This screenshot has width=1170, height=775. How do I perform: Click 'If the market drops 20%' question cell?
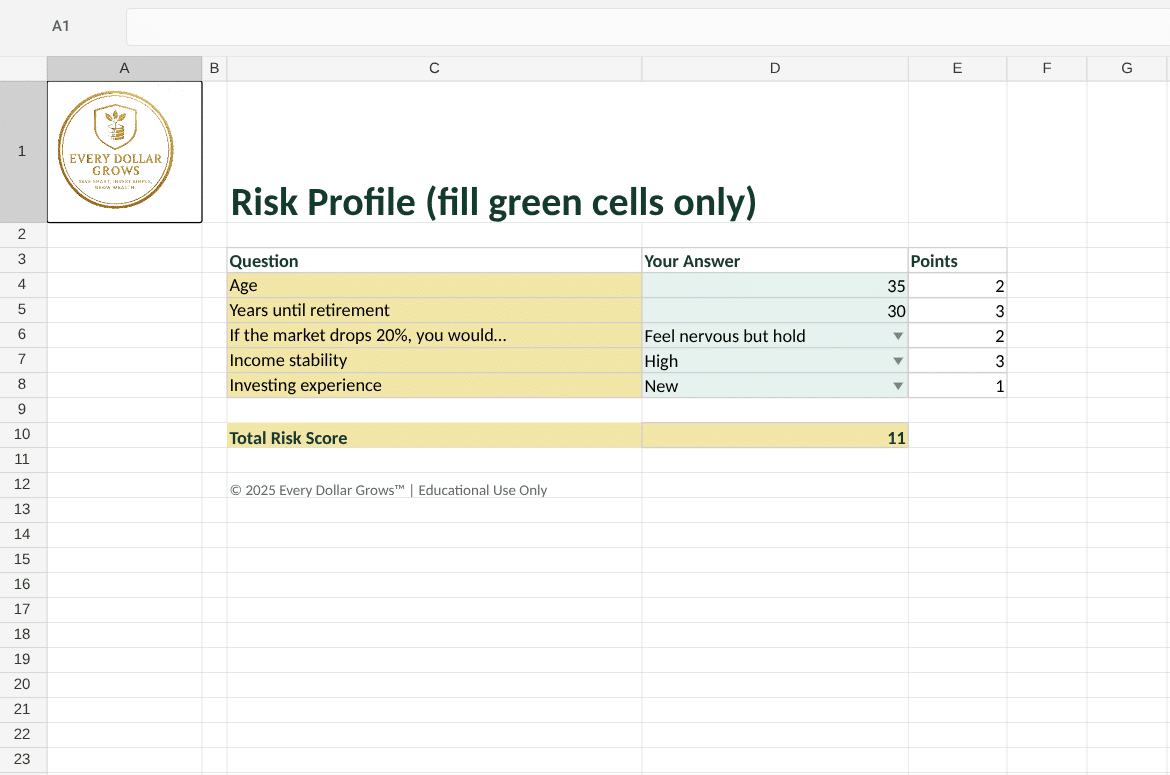434,336
